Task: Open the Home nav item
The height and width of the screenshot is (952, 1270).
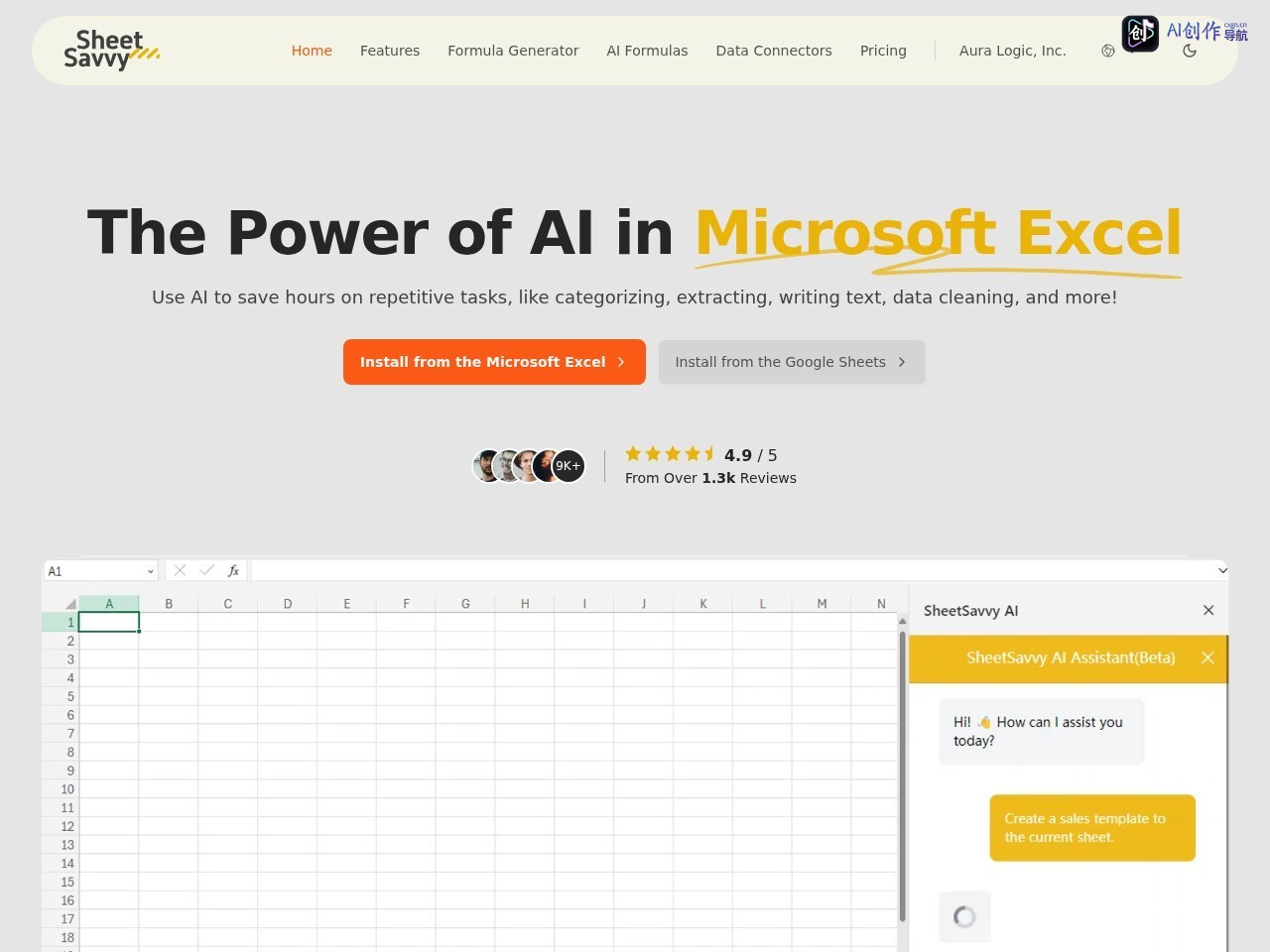Action: click(x=312, y=51)
